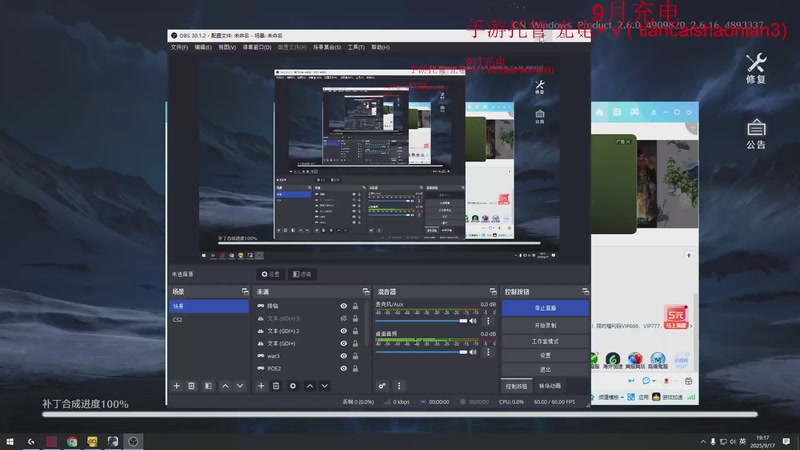Open source properties gear in Sources panel

point(293,386)
